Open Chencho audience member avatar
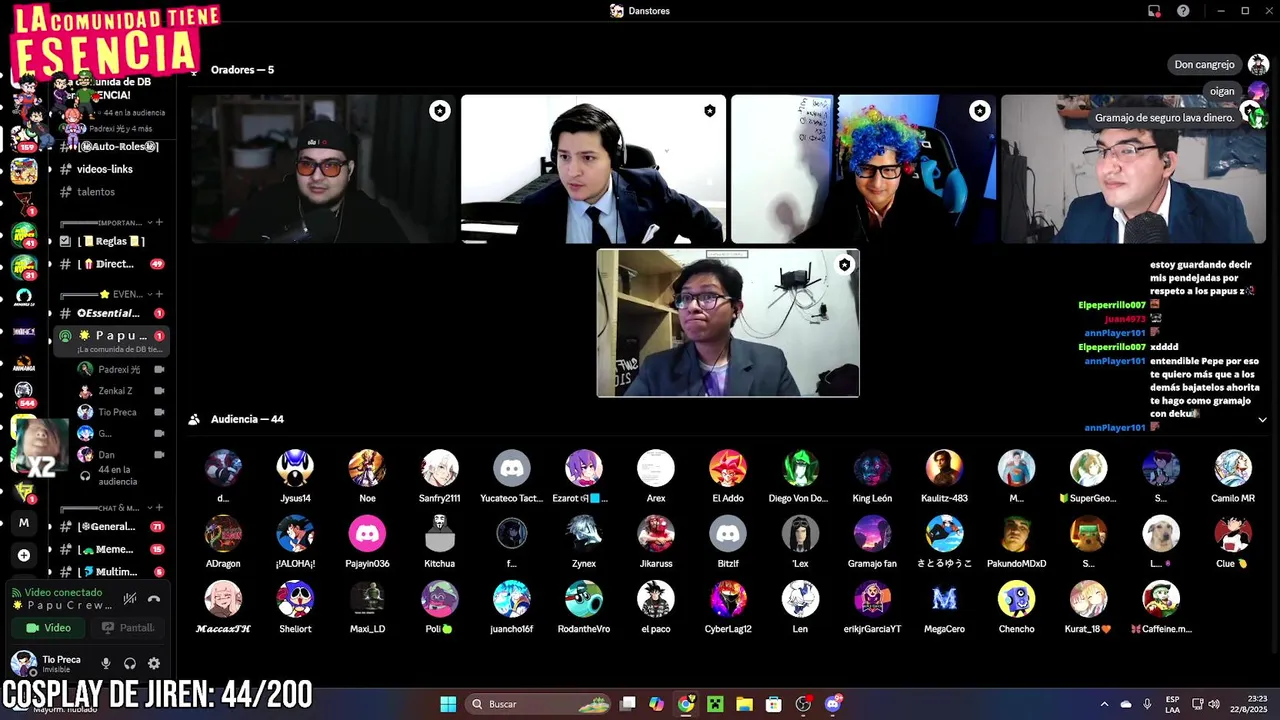 1016,599
